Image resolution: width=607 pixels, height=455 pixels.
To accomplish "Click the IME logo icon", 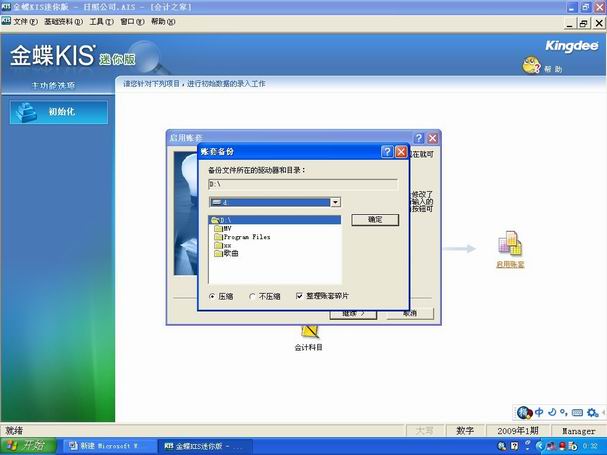I will coord(525,412).
